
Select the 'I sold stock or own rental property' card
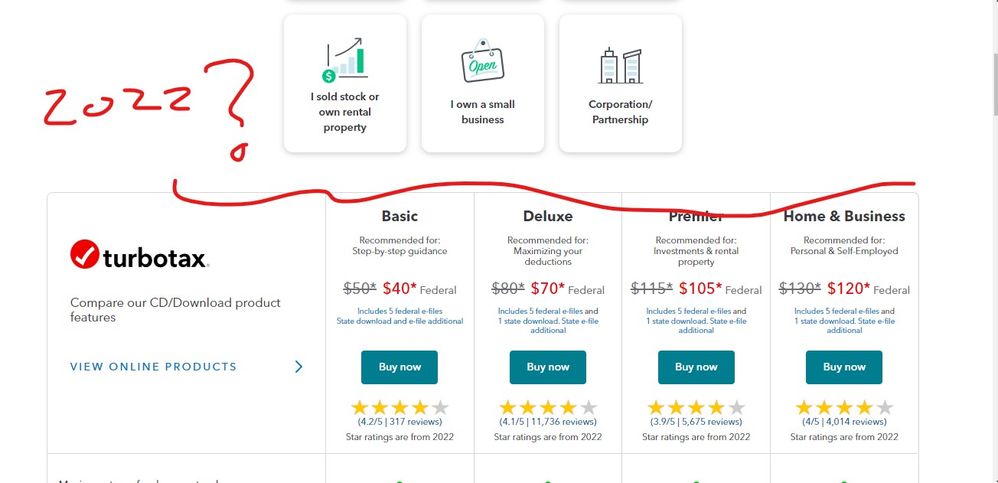tap(345, 83)
